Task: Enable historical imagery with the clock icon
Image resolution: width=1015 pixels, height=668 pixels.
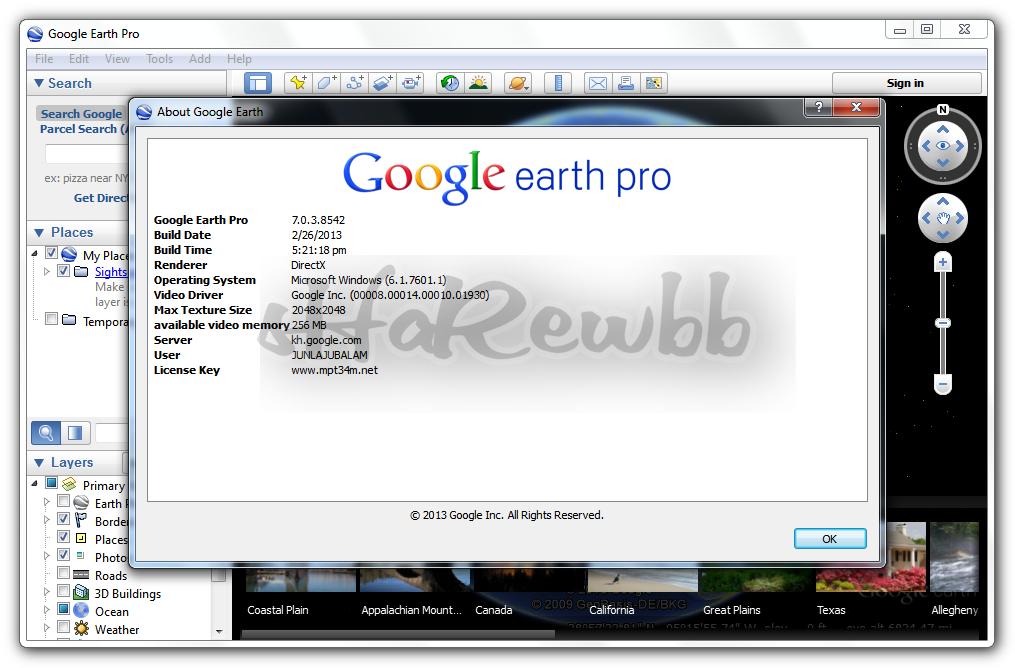Action: click(x=450, y=83)
